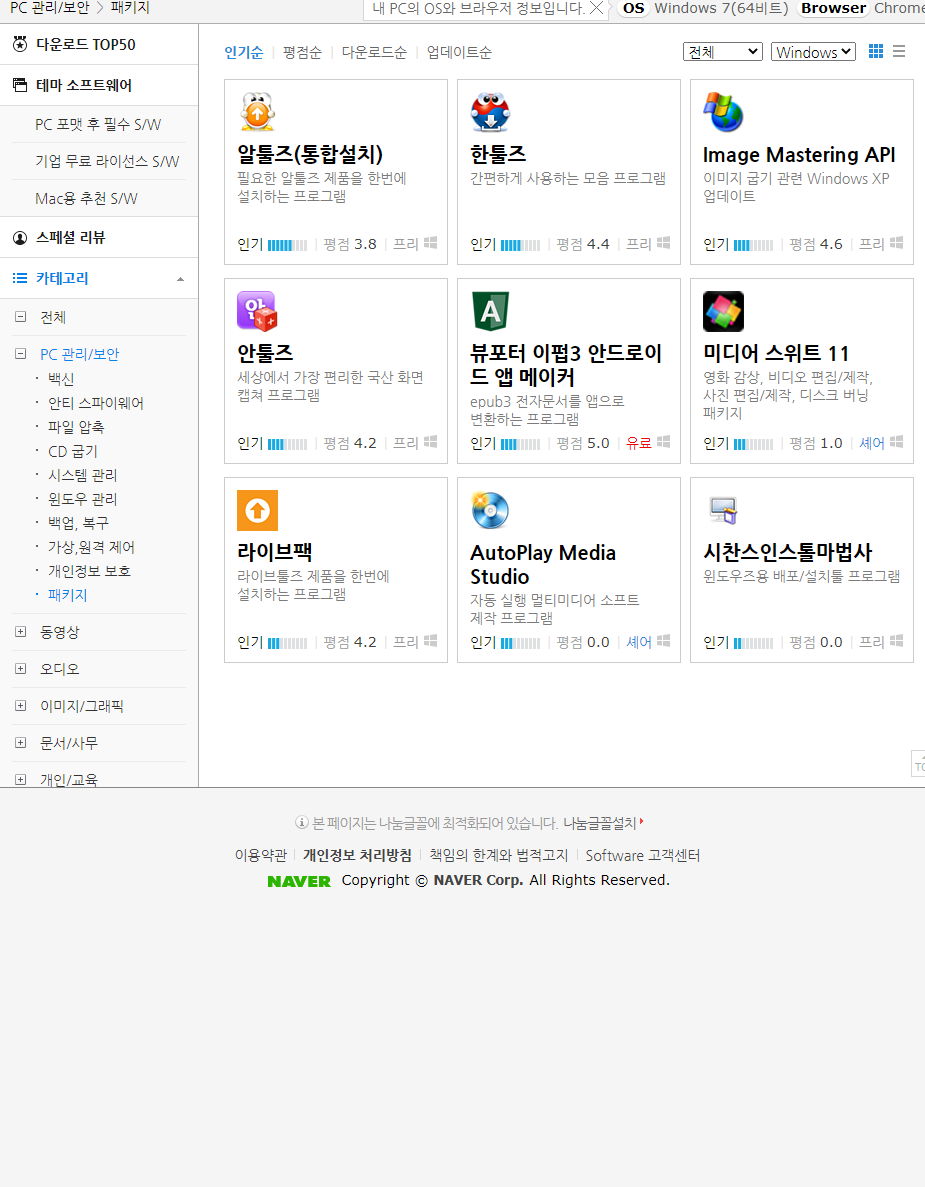Image resolution: width=925 pixels, height=1187 pixels.
Task: Collapse the PC 관리/보안 tree node
Action: 21,354
